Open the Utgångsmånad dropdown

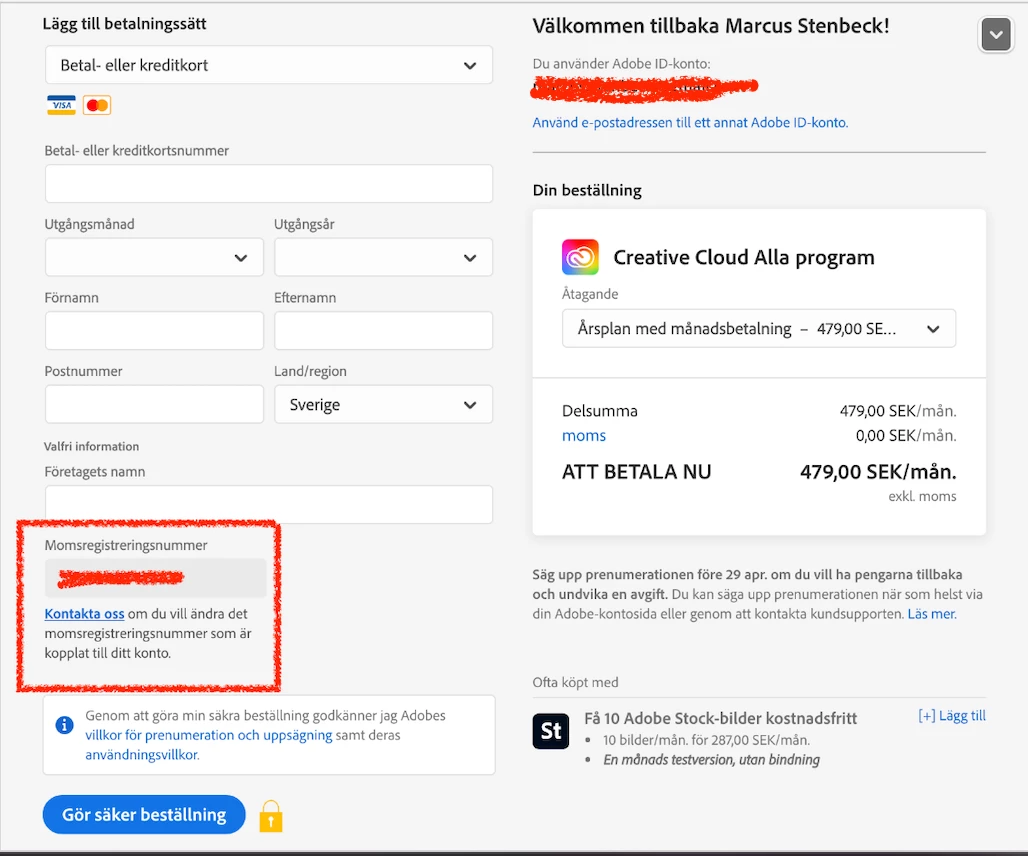point(154,258)
